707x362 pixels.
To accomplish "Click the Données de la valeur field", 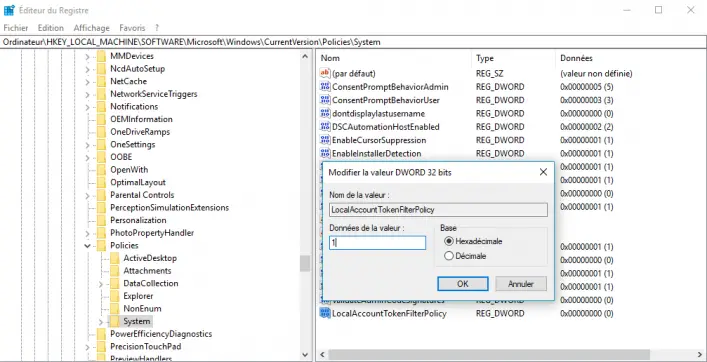I will point(377,243).
